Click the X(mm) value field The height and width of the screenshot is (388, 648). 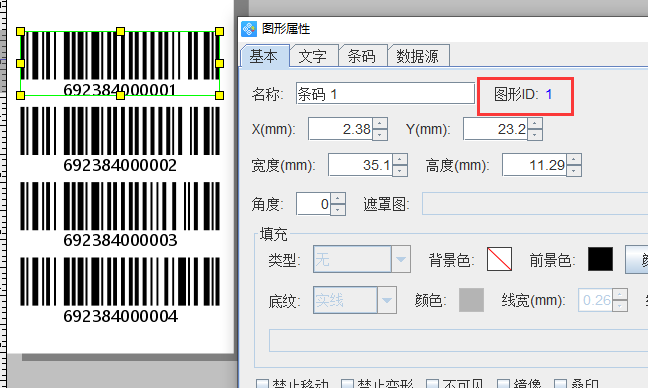pos(340,129)
